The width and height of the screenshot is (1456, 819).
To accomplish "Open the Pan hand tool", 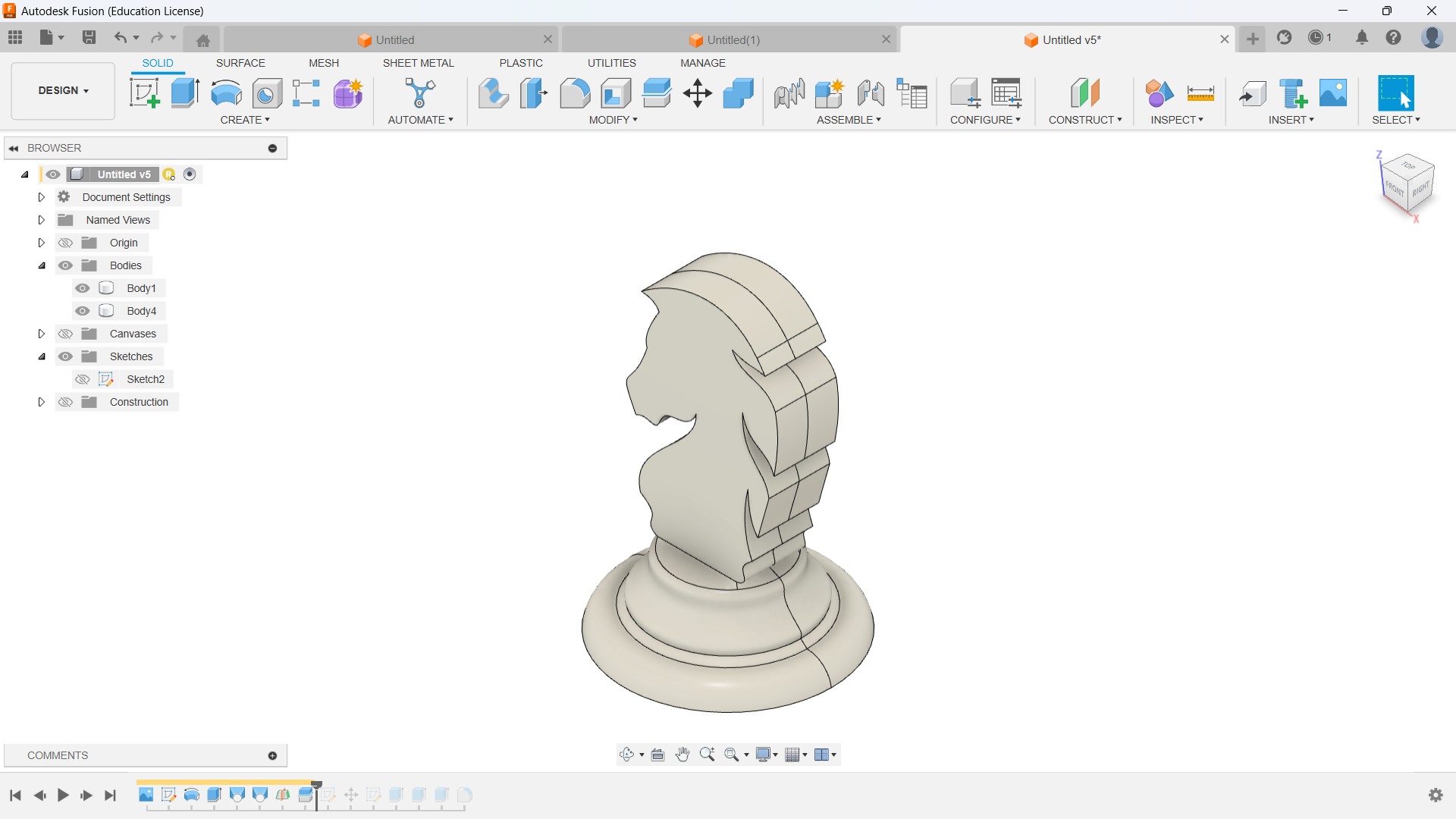I will point(682,755).
